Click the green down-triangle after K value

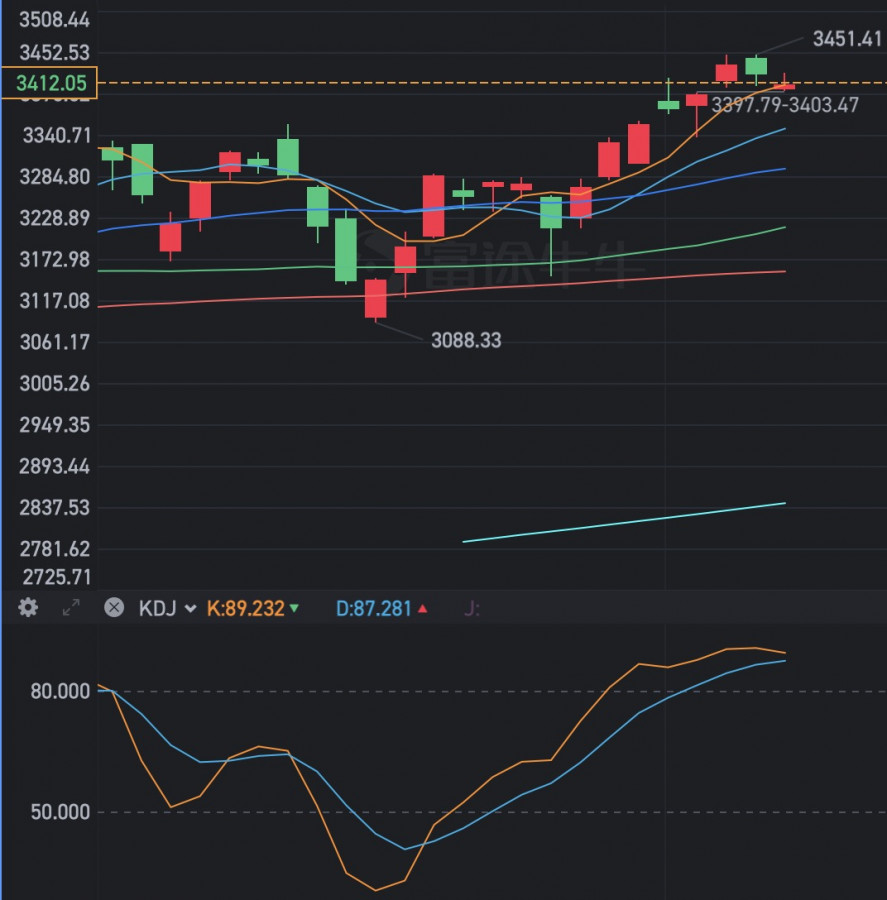click(x=294, y=608)
